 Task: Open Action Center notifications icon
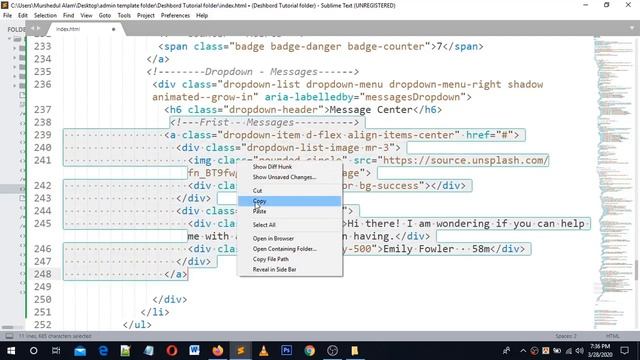(624, 351)
